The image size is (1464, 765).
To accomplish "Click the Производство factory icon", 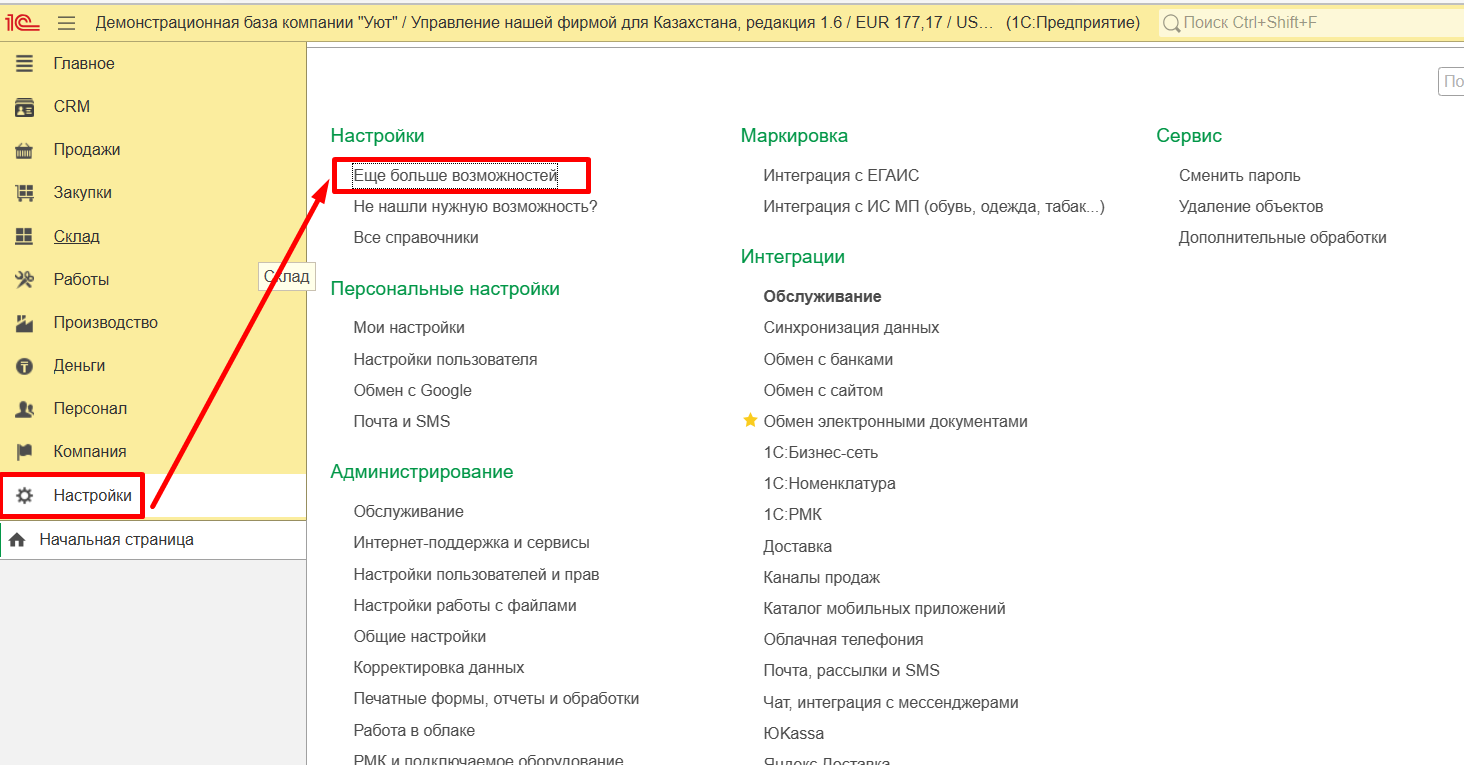I will pos(24,322).
